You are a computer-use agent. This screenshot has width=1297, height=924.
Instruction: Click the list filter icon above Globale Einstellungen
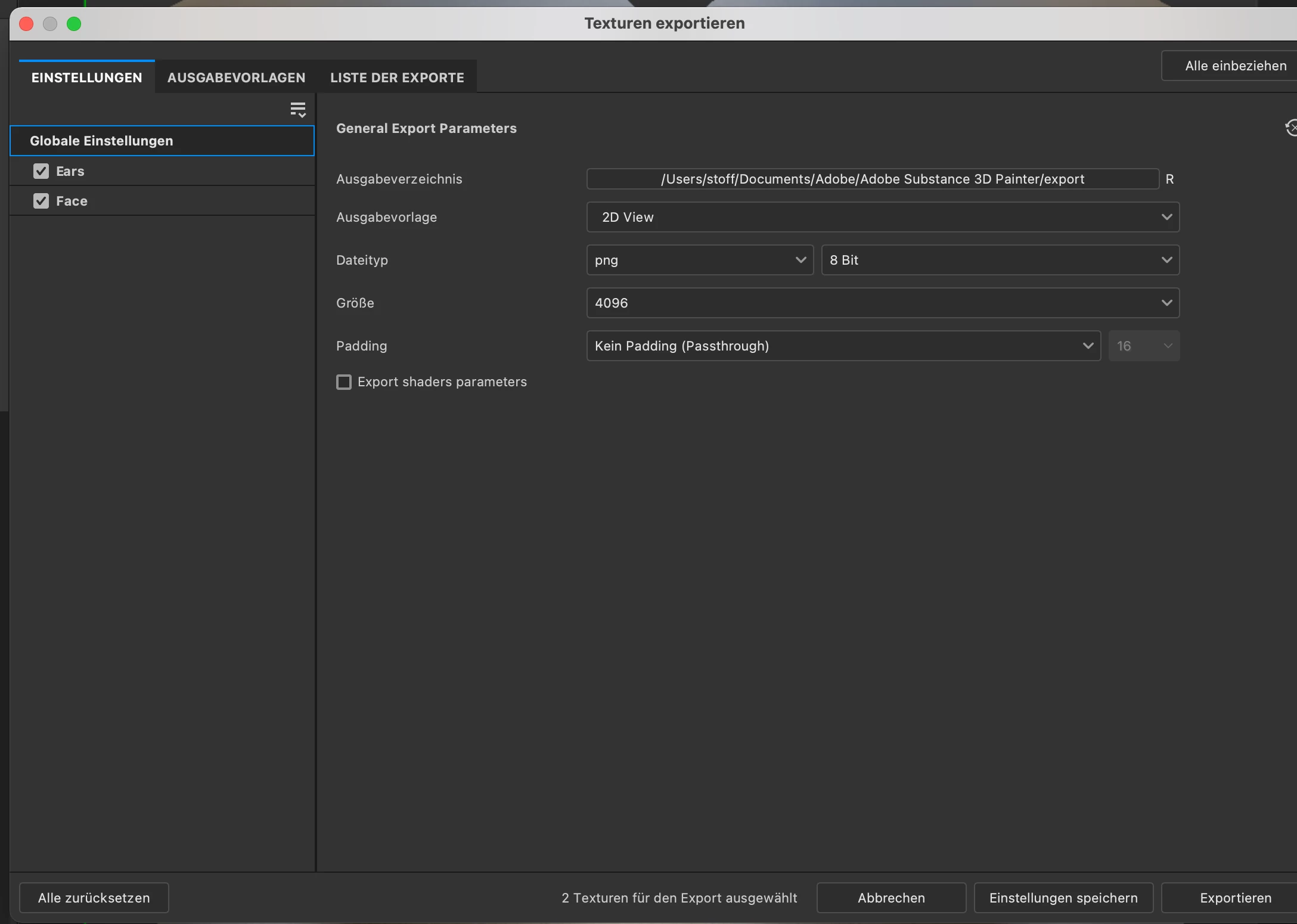click(297, 110)
